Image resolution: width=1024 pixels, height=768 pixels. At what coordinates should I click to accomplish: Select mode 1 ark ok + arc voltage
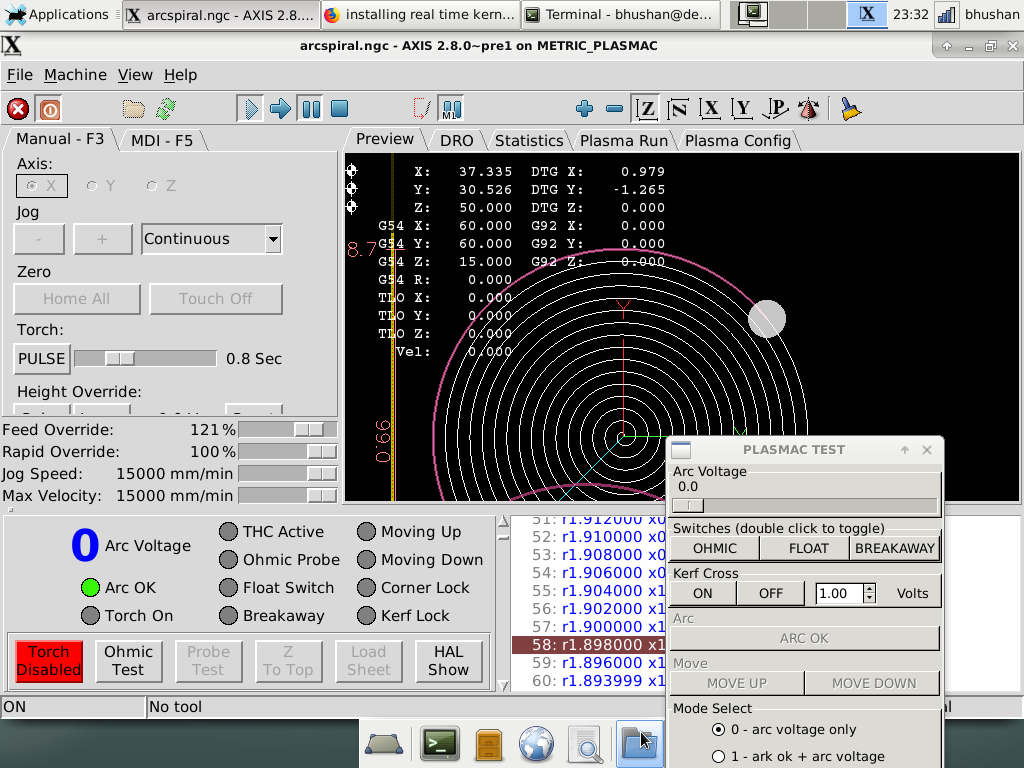coord(718,757)
